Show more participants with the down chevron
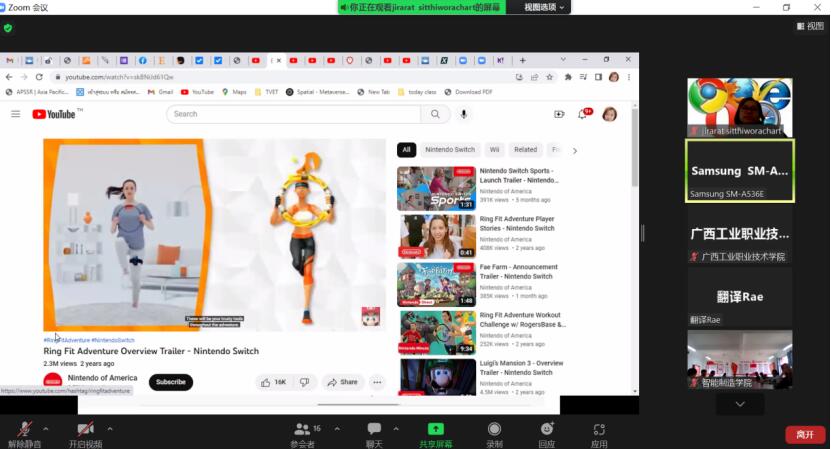Image resolution: width=831 pixels, height=449 pixels. click(740, 404)
